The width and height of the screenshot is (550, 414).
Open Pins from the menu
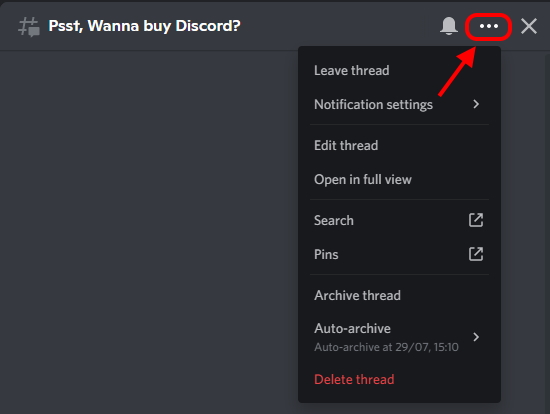pyautogui.click(x=399, y=254)
